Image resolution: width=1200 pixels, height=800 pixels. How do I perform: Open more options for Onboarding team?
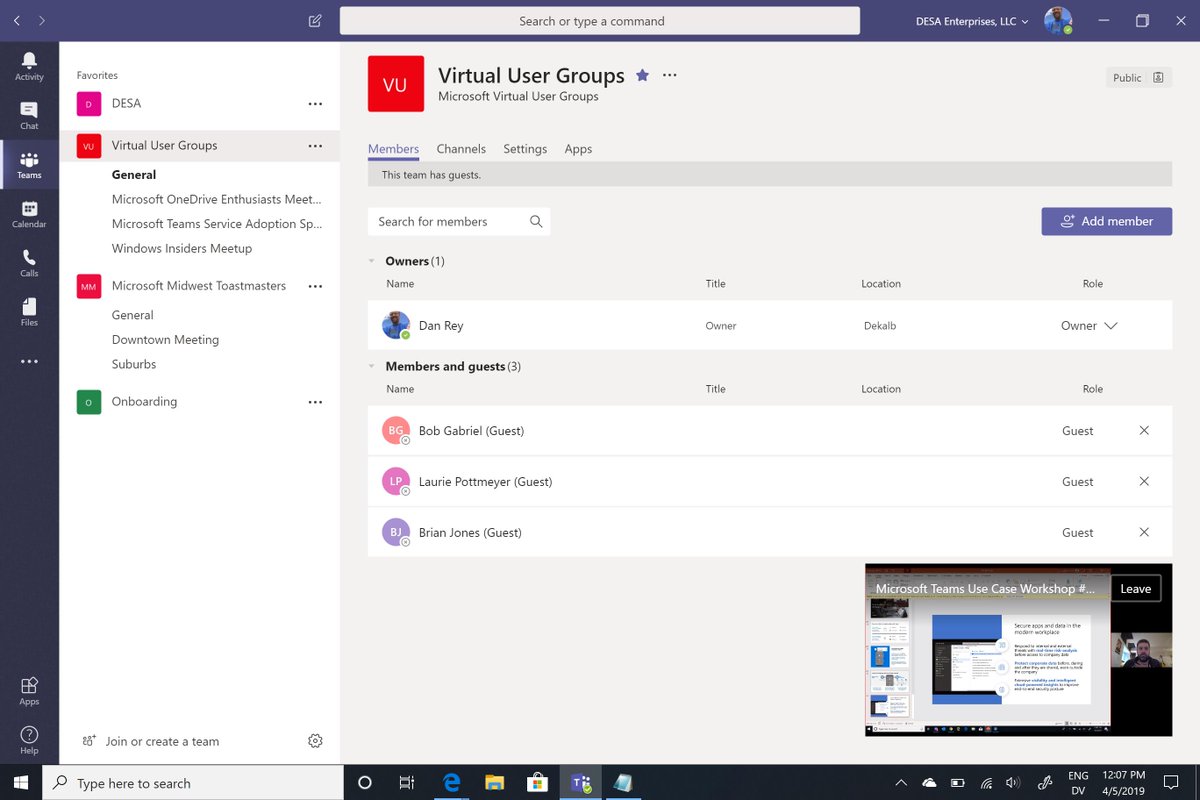tap(315, 402)
